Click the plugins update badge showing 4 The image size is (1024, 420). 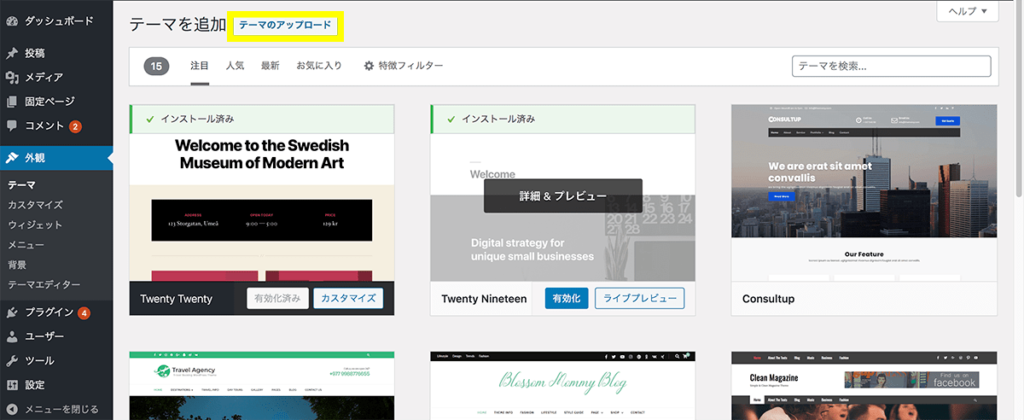[84, 312]
